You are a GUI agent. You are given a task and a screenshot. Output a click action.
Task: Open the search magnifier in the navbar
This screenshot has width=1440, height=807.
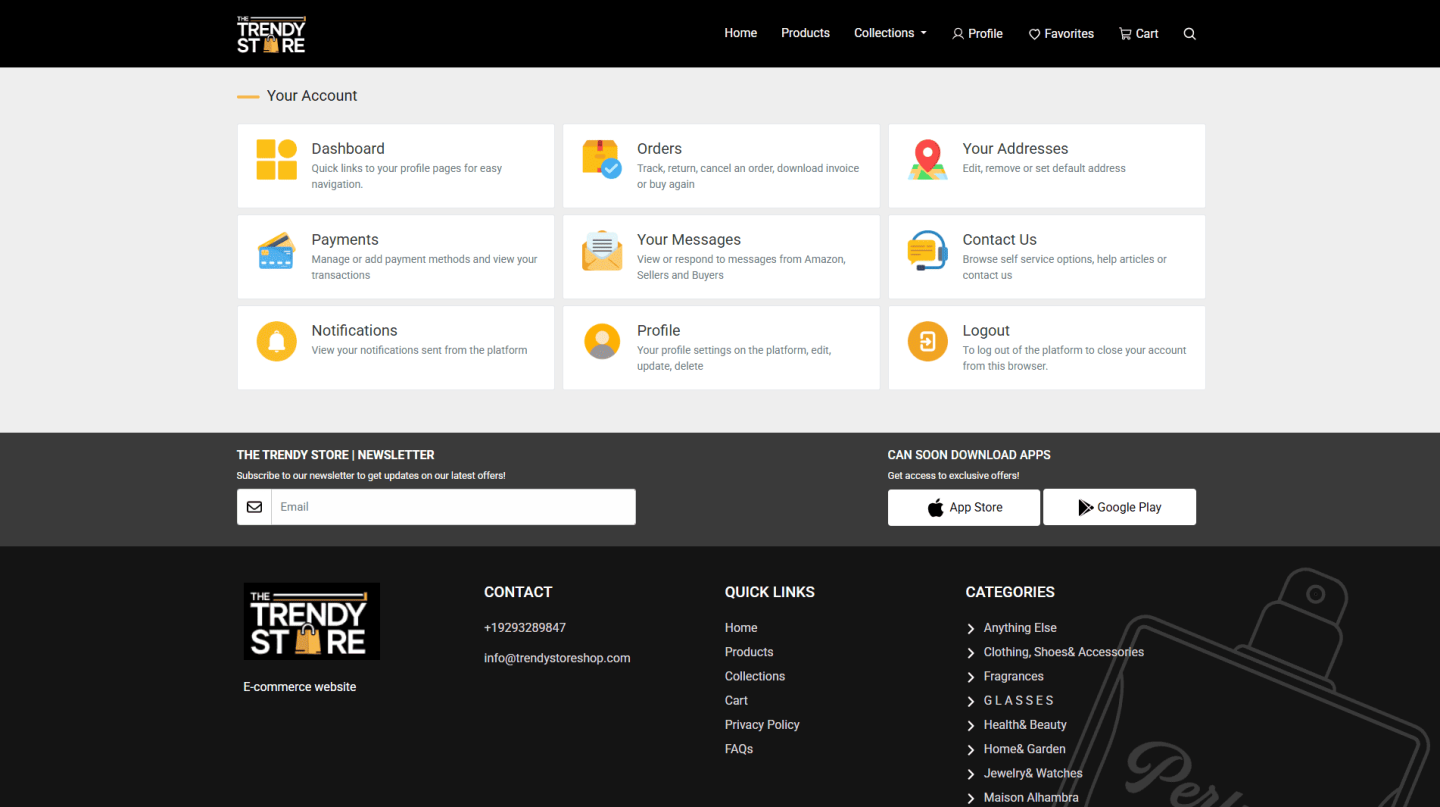pos(1189,34)
